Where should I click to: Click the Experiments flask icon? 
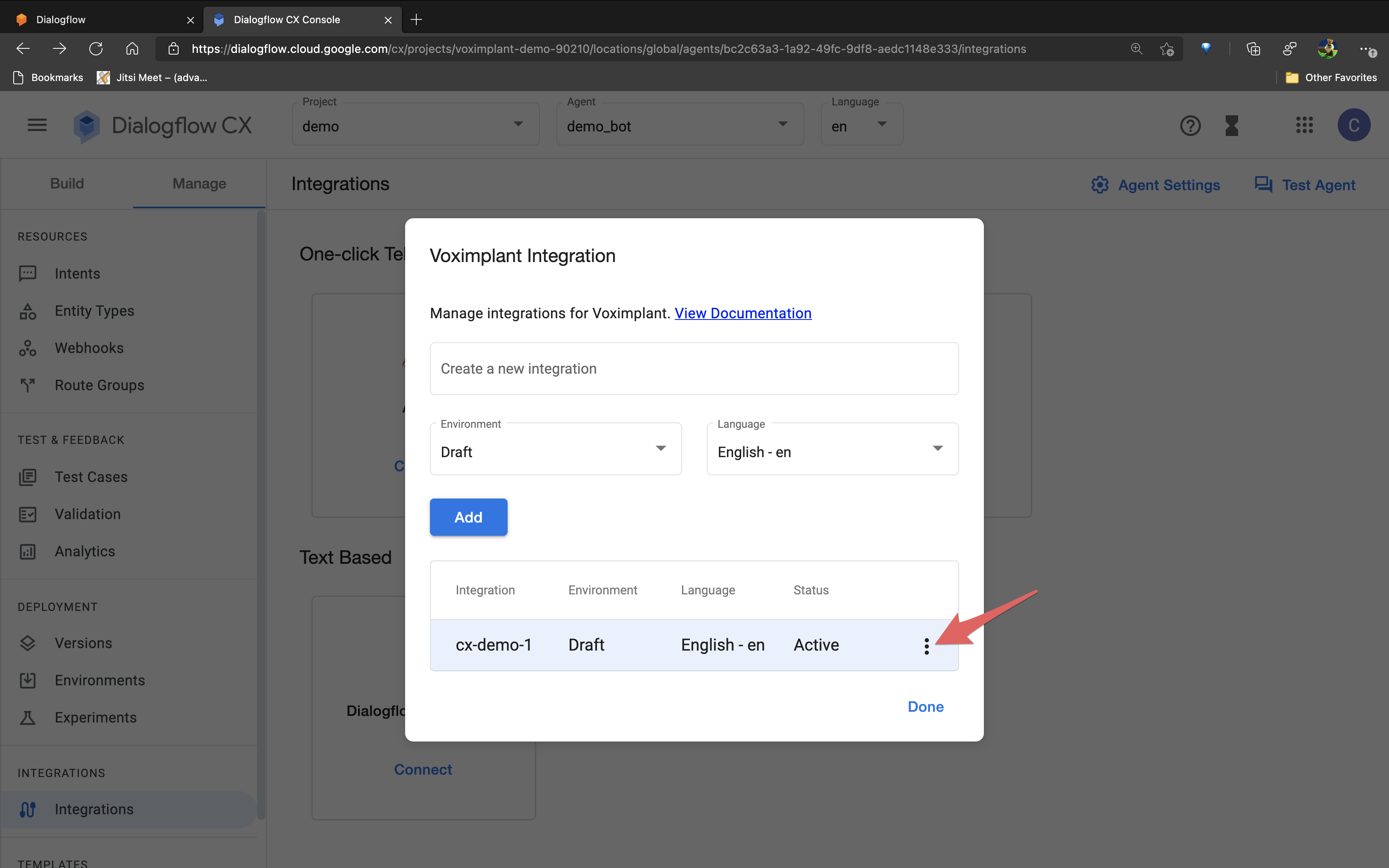28,718
